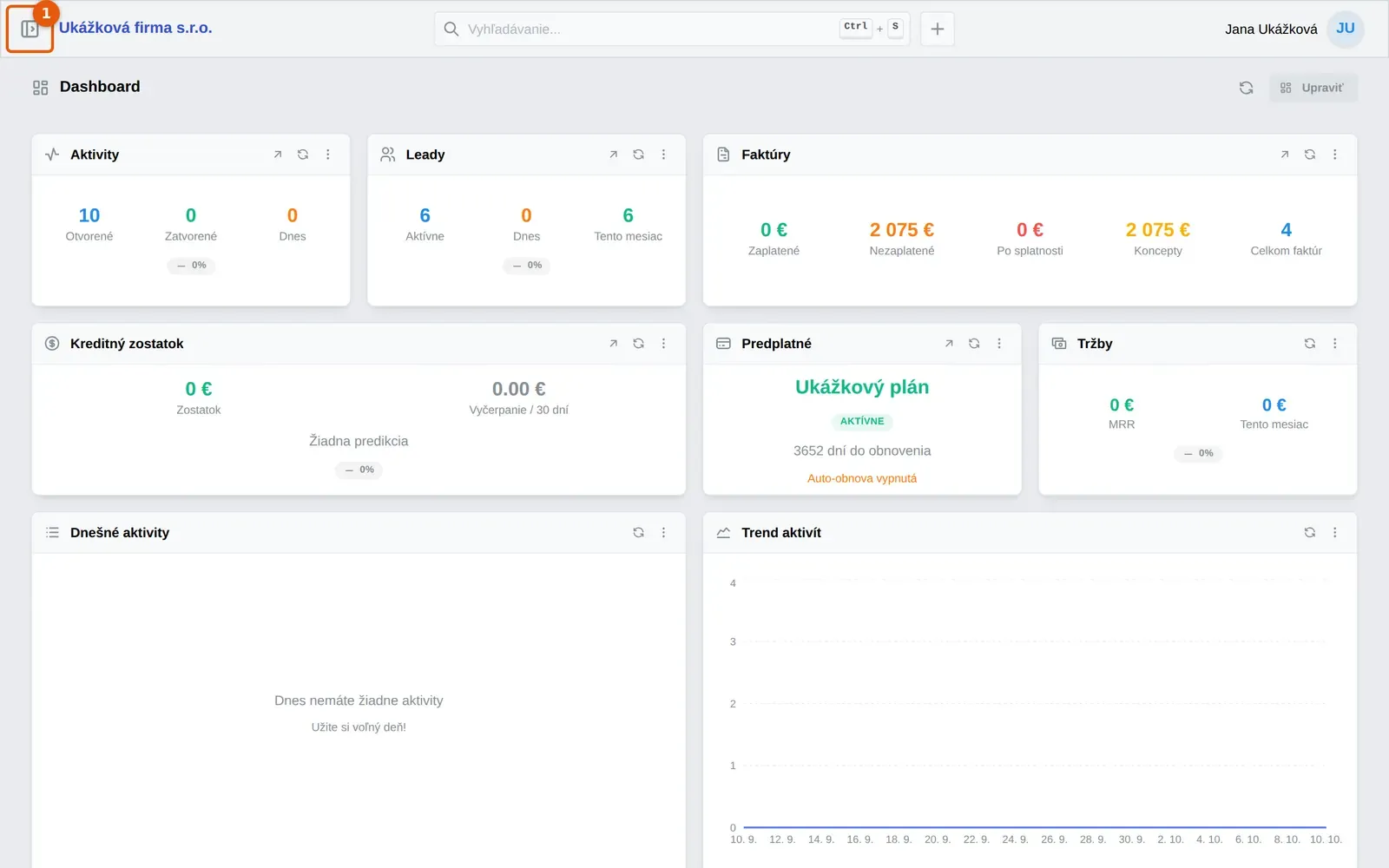This screenshot has height=868, width=1389.
Task: Refresh the Predplatné widget
Action: click(x=974, y=344)
